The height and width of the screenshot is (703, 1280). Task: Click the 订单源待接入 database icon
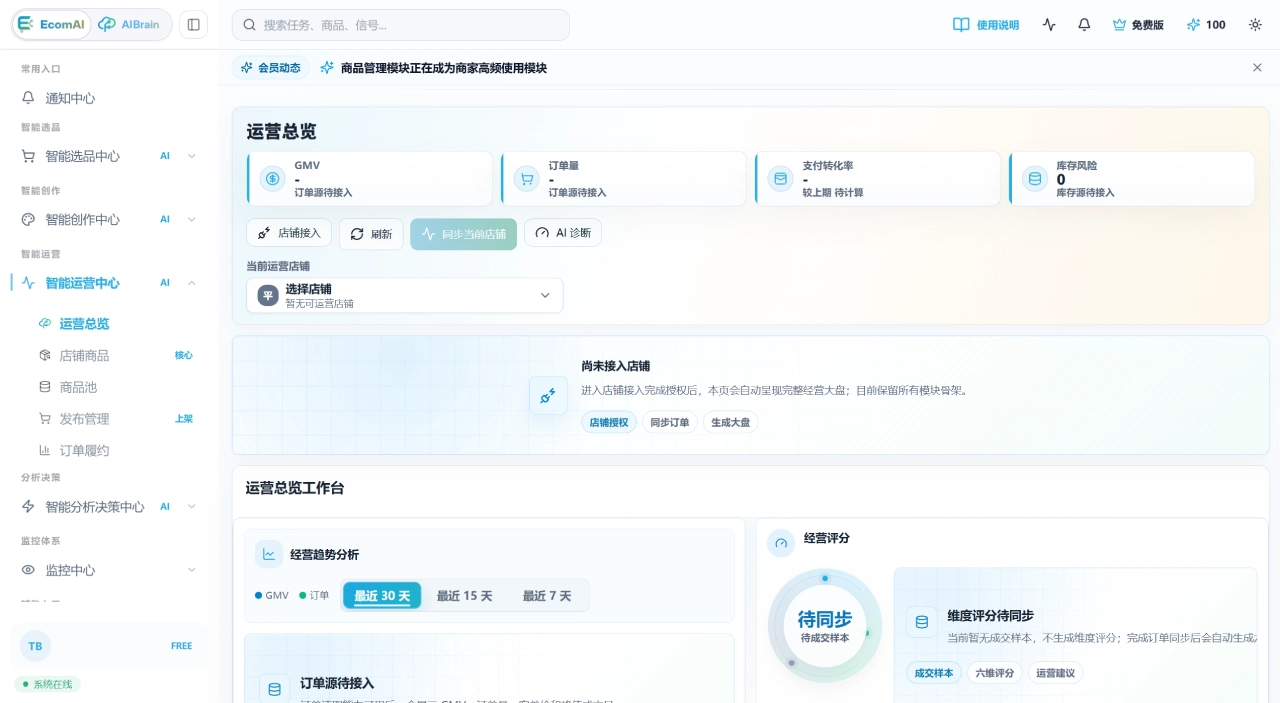[273, 689]
